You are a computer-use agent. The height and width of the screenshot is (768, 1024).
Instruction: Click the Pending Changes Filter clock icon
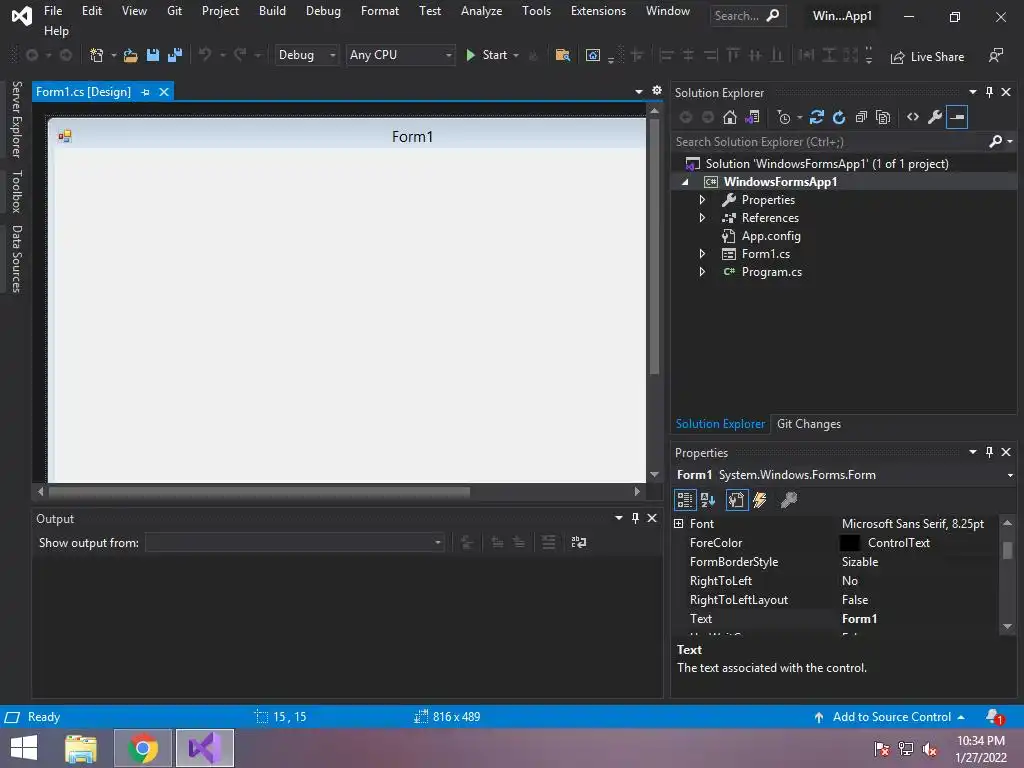784,118
